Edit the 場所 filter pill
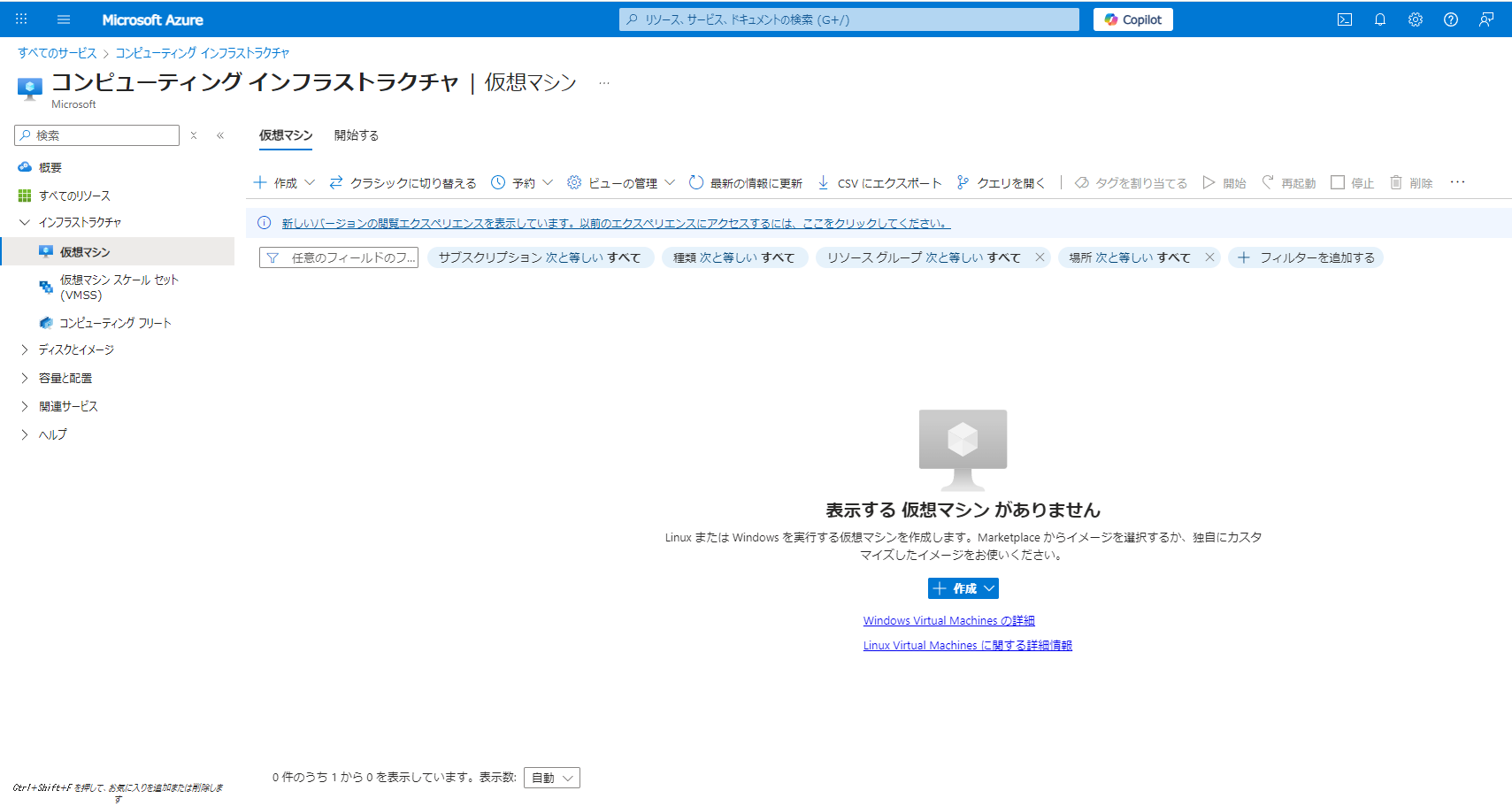Image resolution: width=1512 pixels, height=806 pixels. pyautogui.click(x=1129, y=257)
